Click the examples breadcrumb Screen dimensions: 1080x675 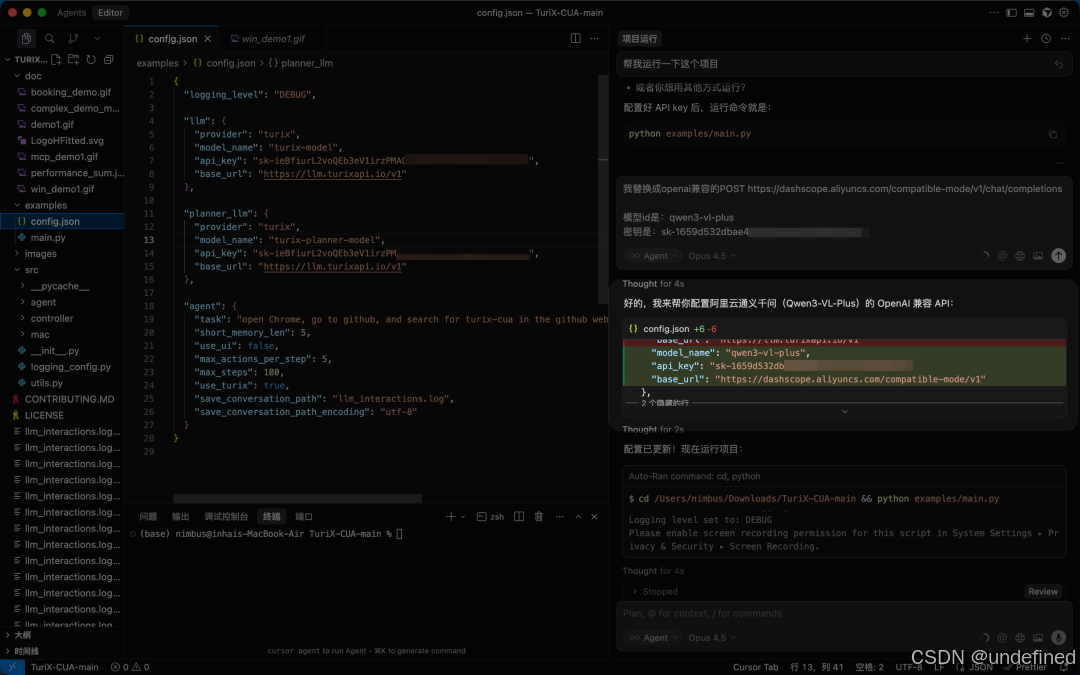coord(157,63)
